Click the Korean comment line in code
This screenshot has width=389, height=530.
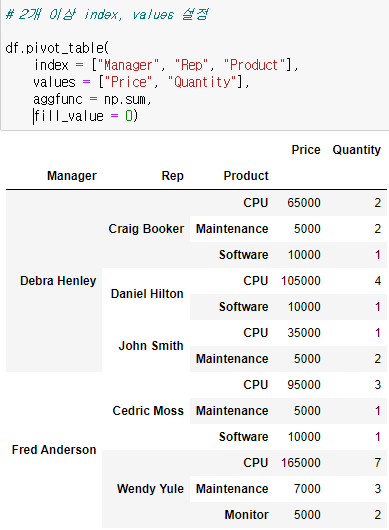107,15
